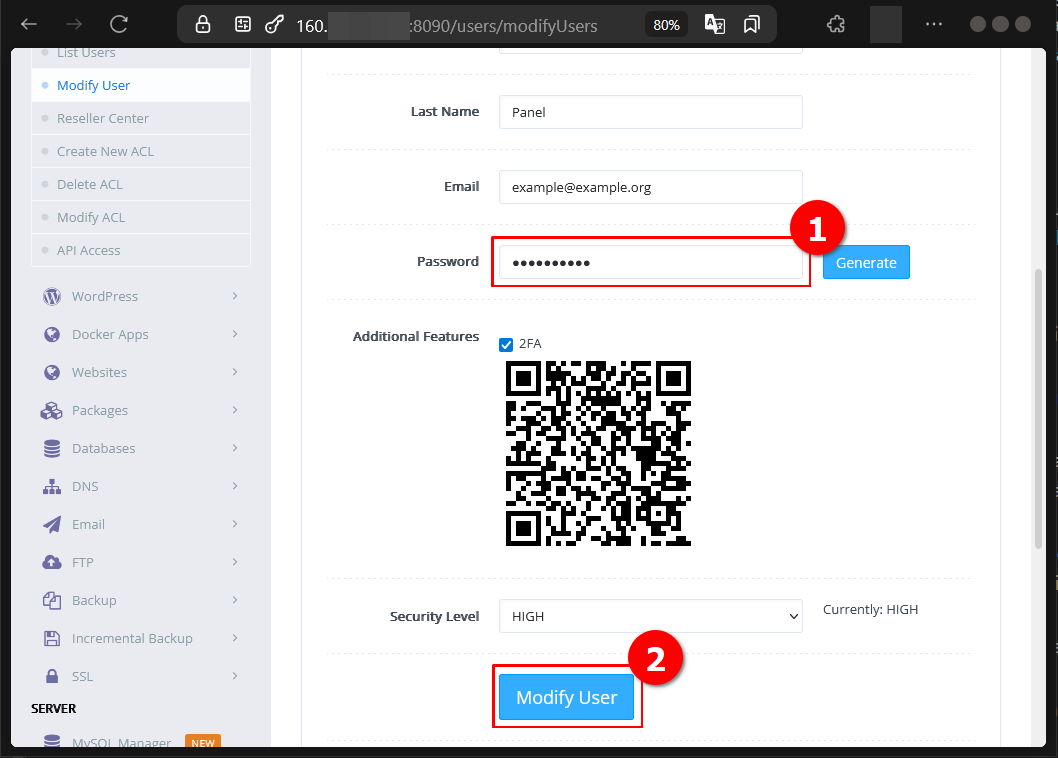The height and width of the screenshot is (758, 1058).
Task: Click the MySQL Manager database icon
Action: (x=52, y=741)
